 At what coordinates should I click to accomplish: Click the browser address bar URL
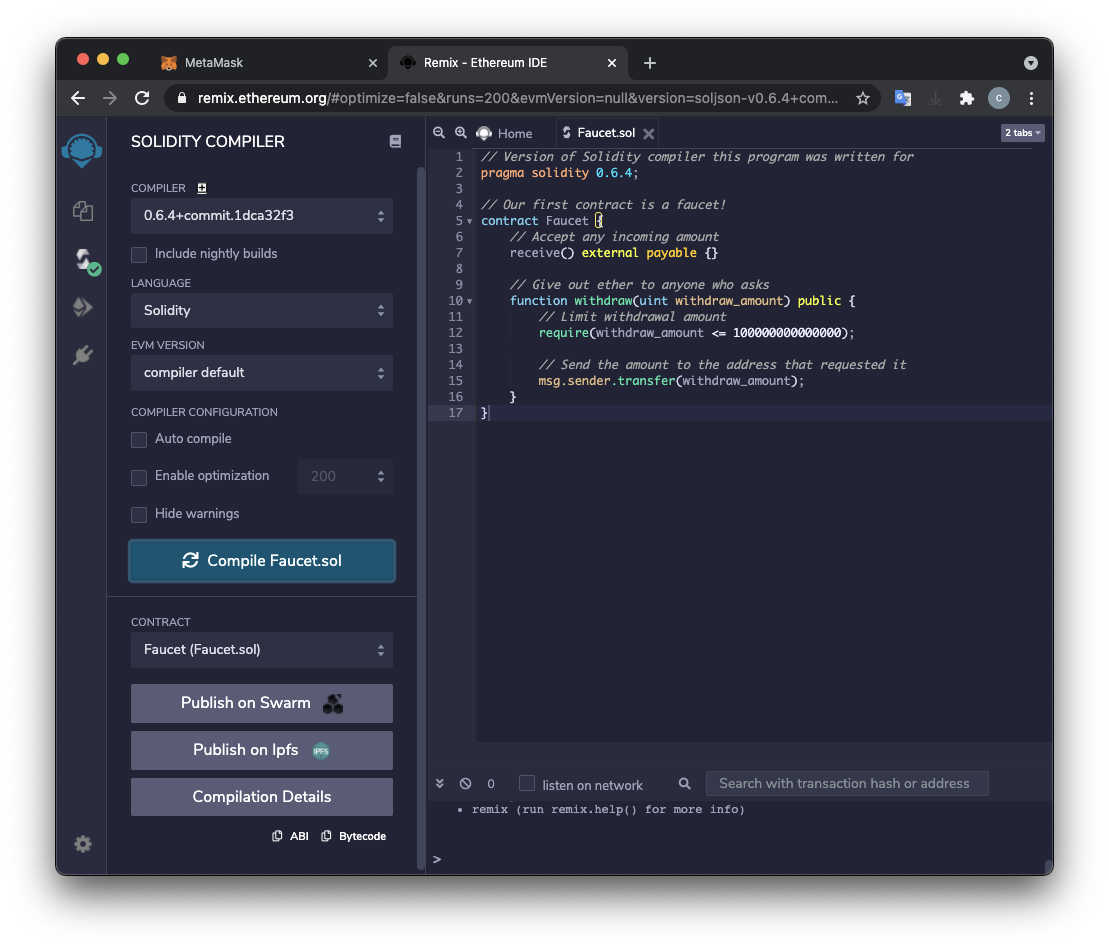pyautogui.click(x=518, y=98)
